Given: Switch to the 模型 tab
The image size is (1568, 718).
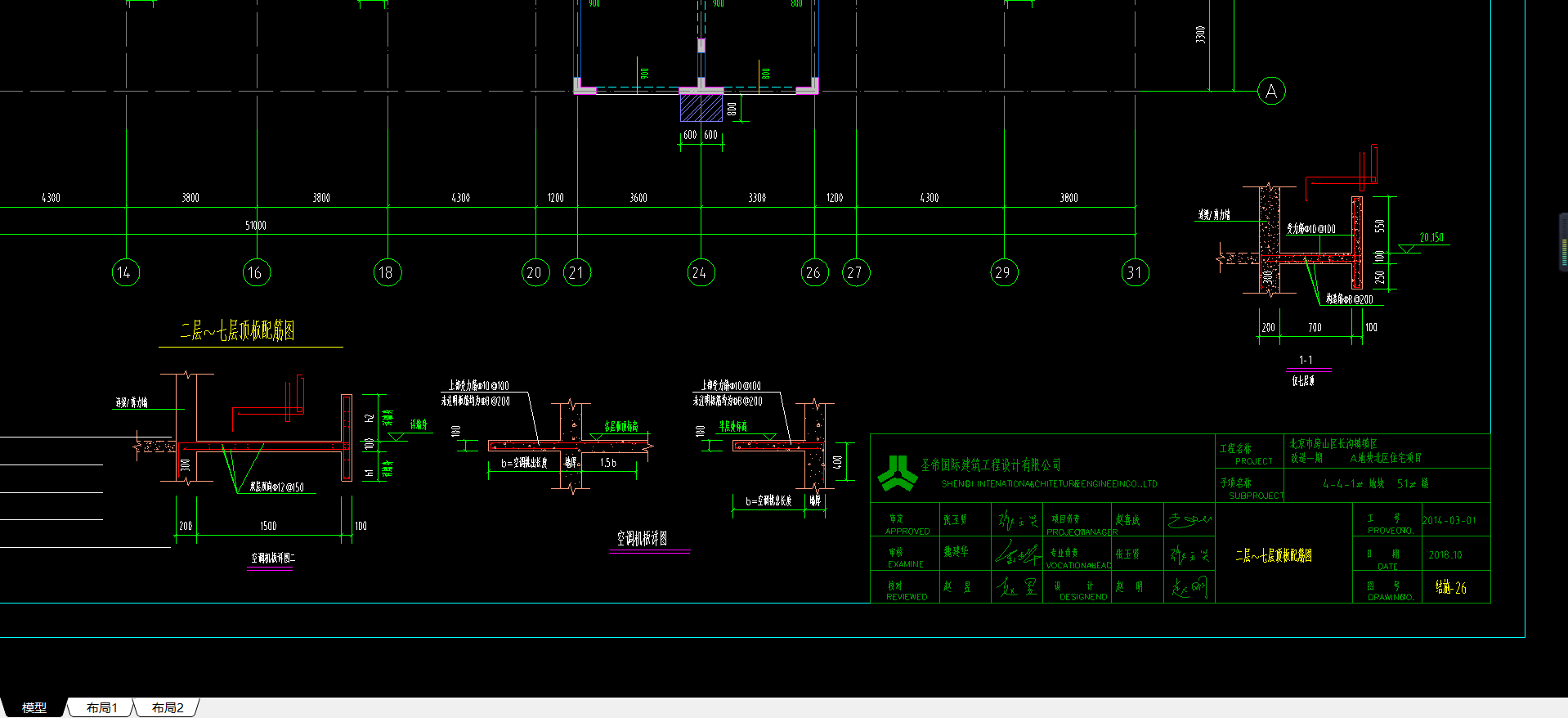Looking at the screenshot, I should (x=34, y=707).
